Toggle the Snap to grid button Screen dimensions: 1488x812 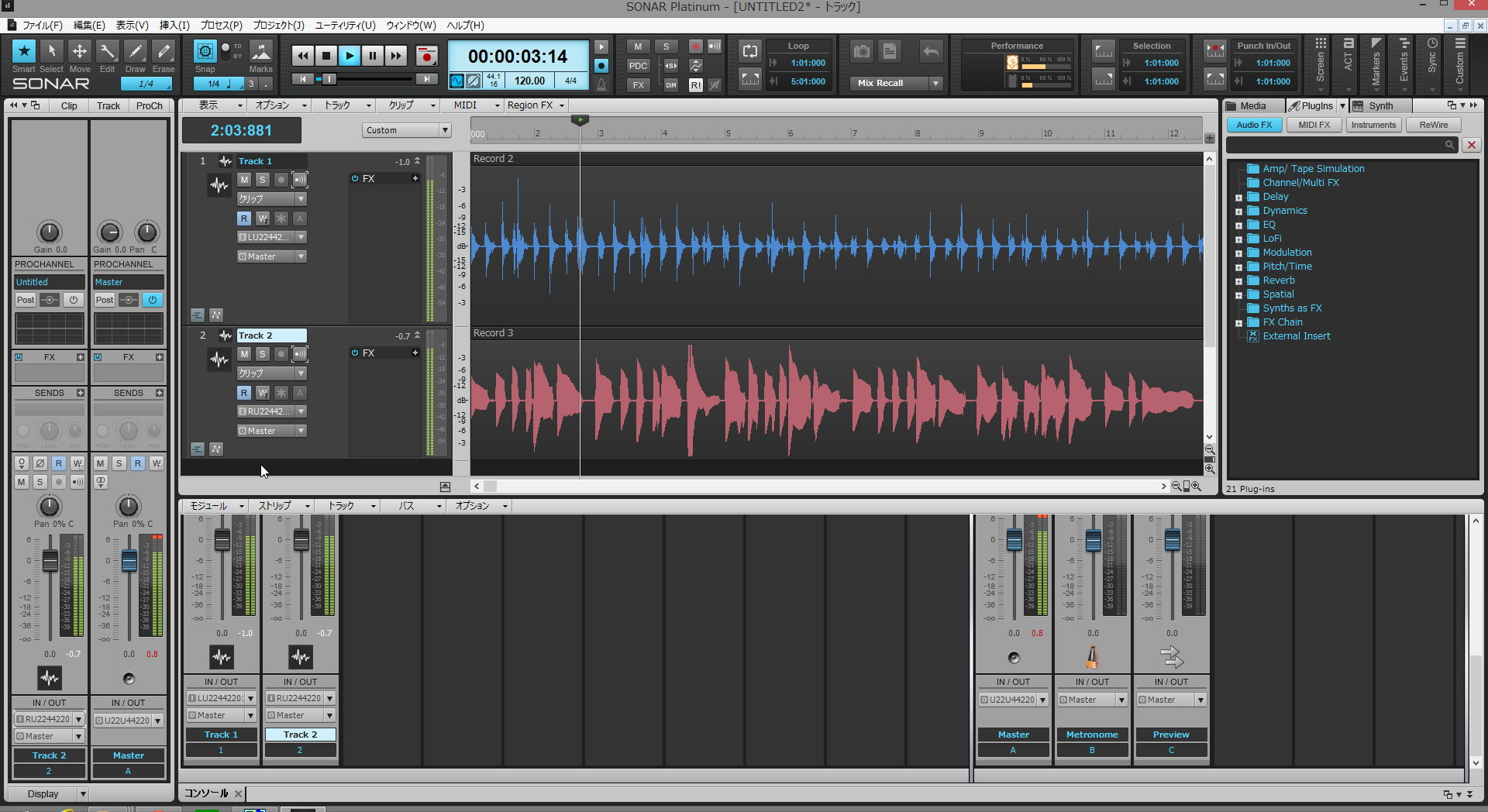205,51
